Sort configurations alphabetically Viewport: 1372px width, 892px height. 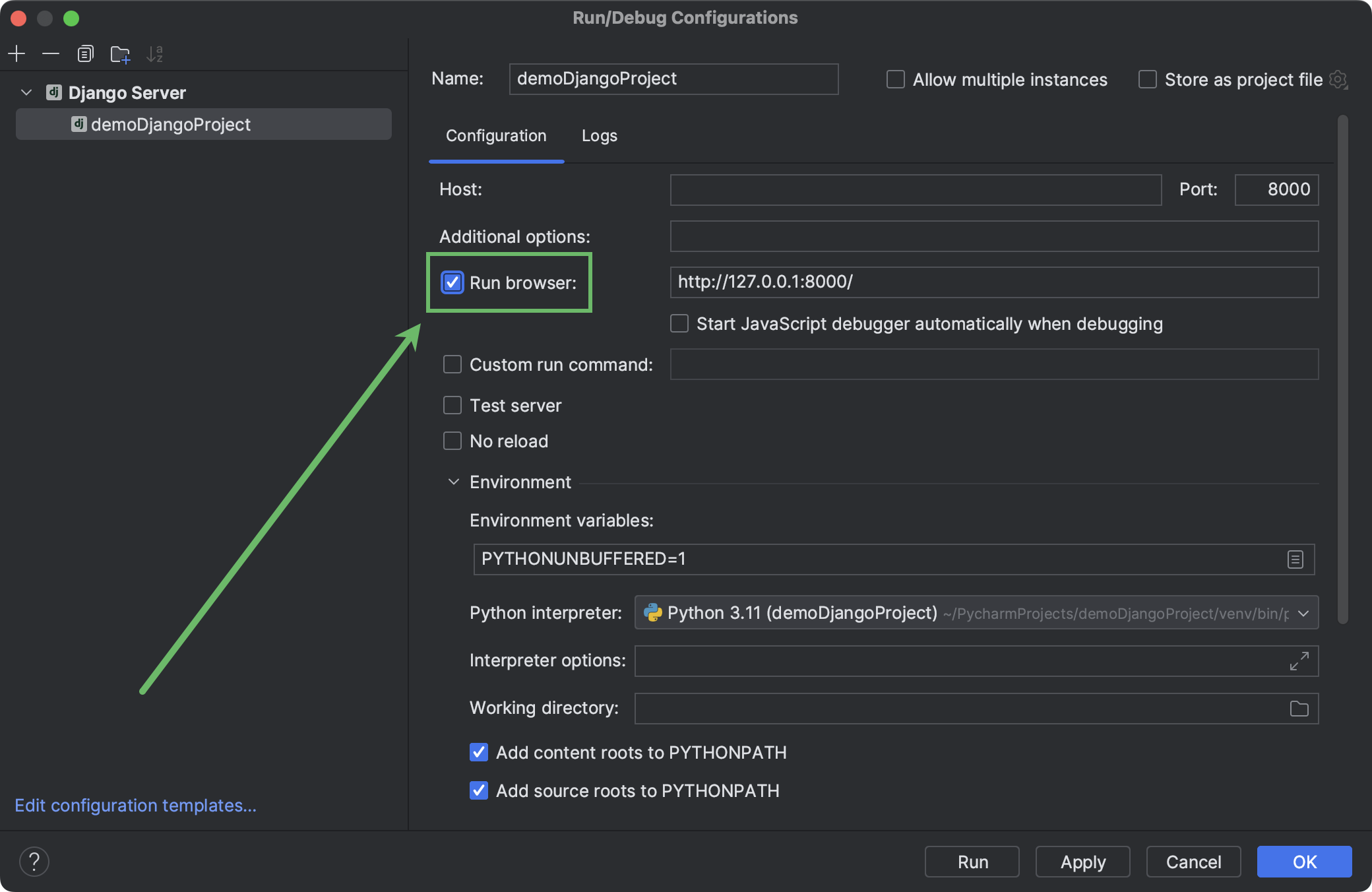pyautogui.click(x=154, y=54)
